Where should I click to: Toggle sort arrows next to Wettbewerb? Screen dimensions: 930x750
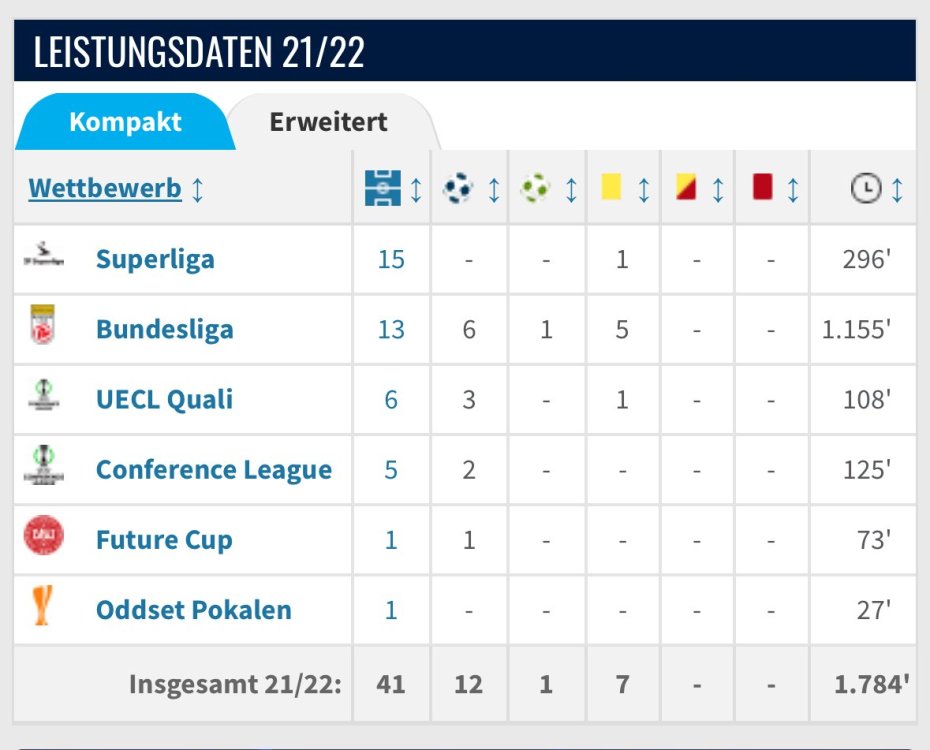point(197,189)
